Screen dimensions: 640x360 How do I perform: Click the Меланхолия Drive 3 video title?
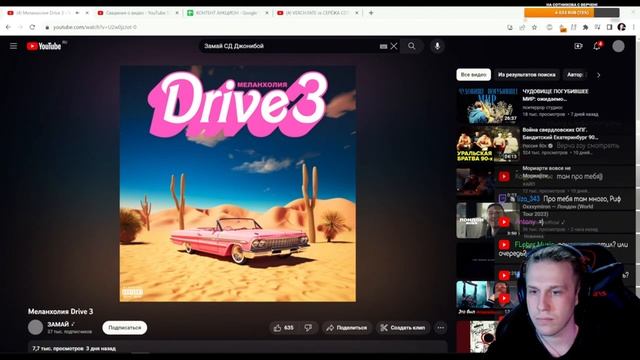pyautogui.click(x=60, y=311)
